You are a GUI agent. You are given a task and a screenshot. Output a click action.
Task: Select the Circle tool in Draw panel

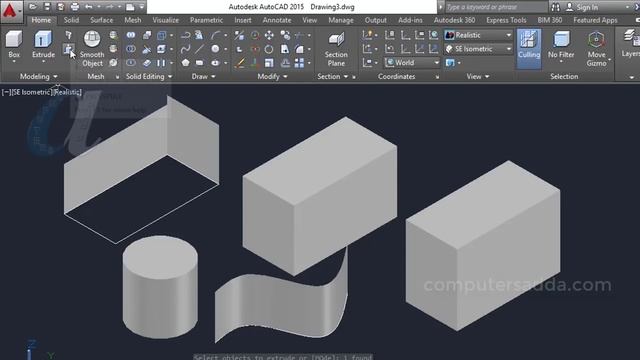[x=215, y=49]
